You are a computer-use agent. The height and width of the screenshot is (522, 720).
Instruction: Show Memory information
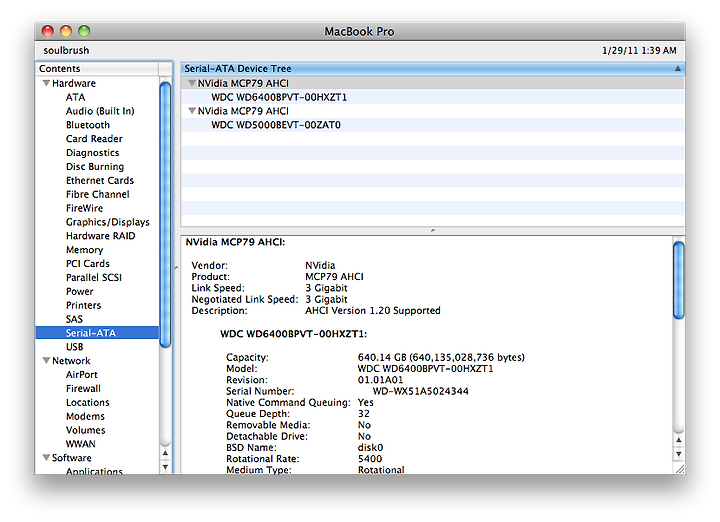(84, 250)
